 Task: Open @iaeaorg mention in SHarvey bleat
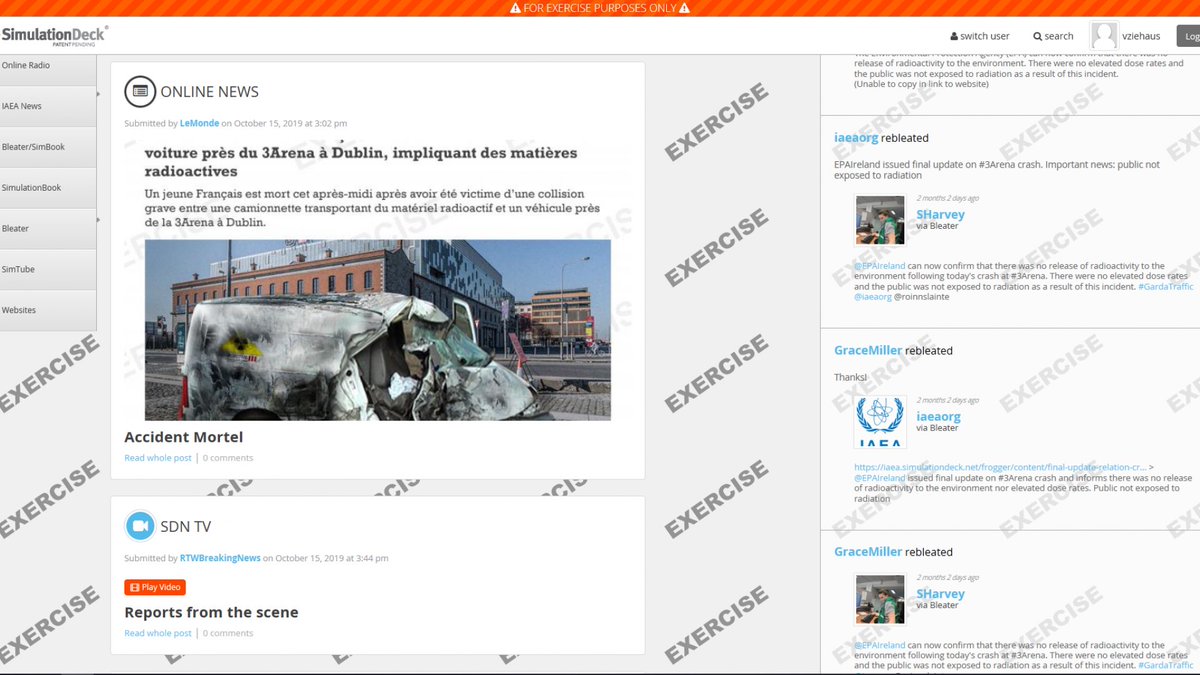pos(874,297)
